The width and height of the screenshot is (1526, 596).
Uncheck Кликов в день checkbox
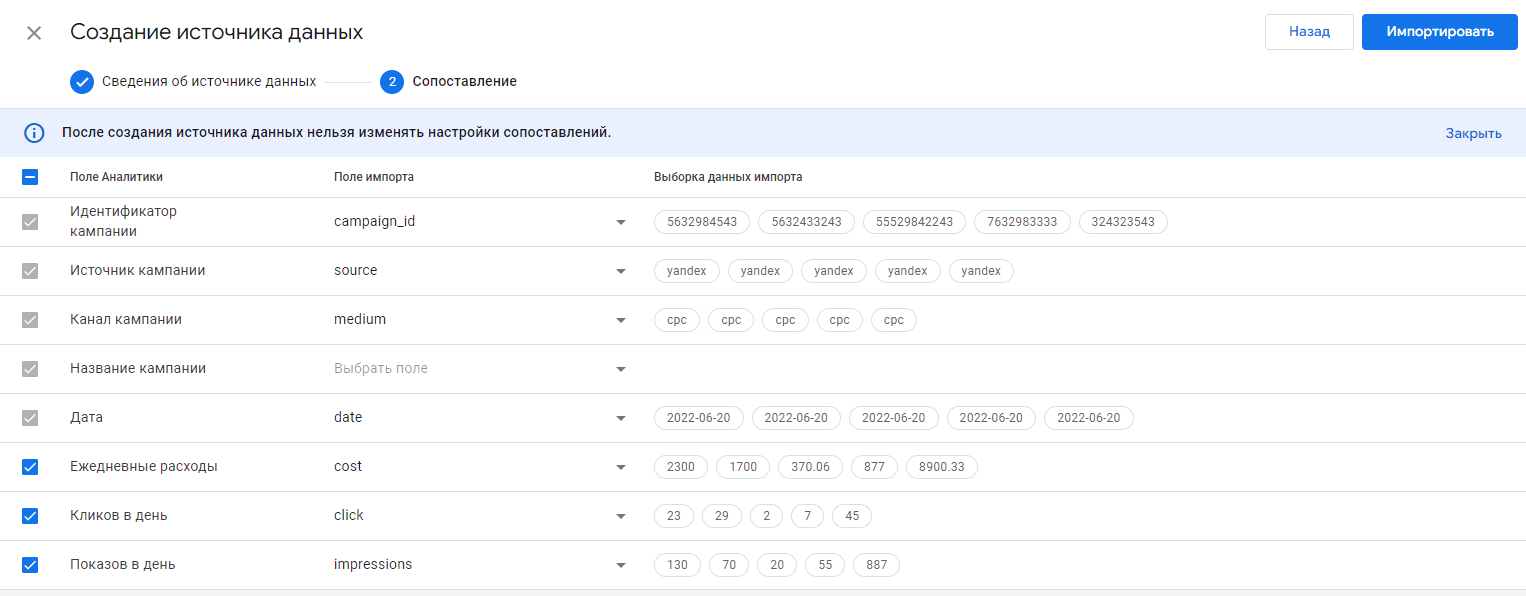point(30,516)
